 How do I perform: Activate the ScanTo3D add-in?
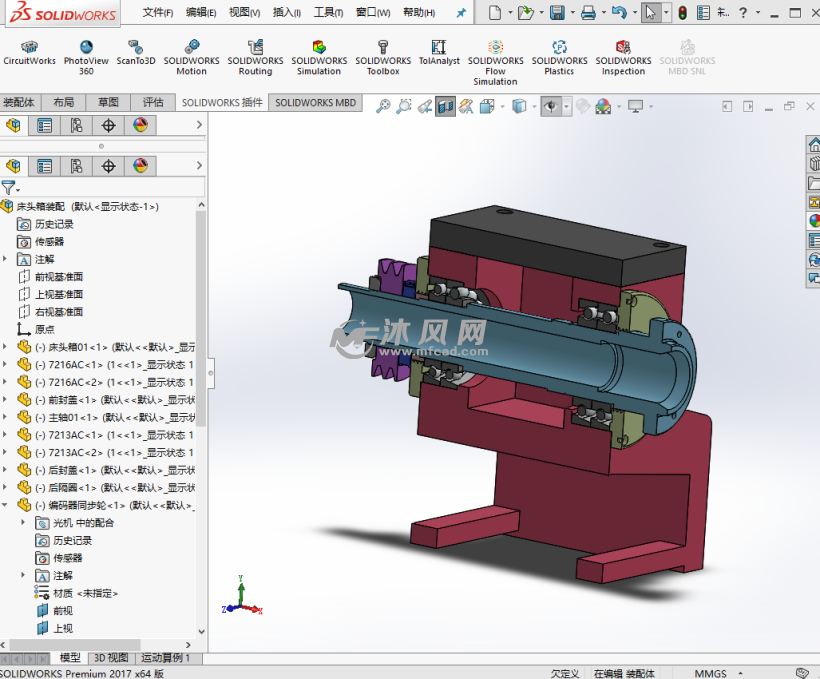point(136,53)
